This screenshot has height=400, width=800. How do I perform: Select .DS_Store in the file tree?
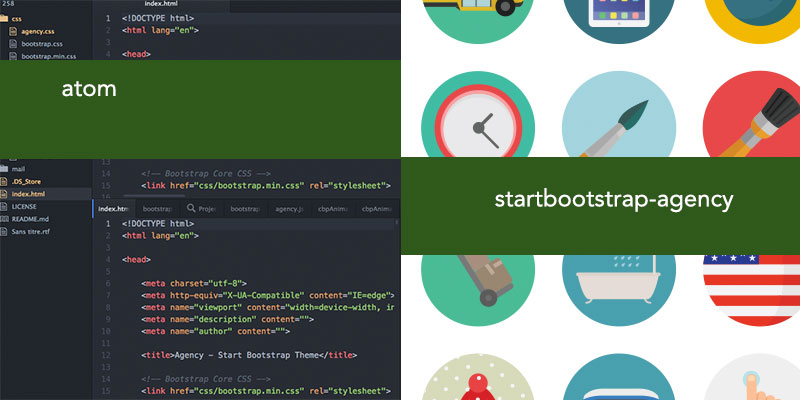click(26, 181)
